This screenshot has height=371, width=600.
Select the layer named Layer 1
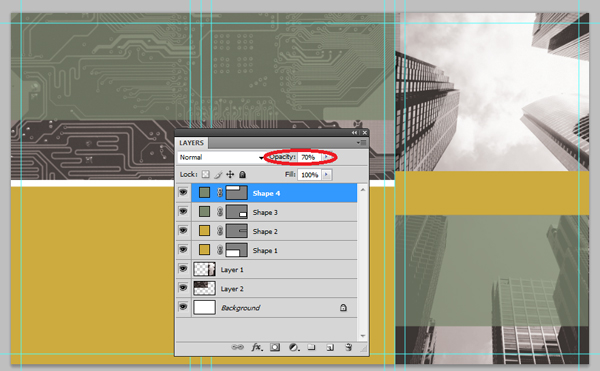click(x=232, y=270)
